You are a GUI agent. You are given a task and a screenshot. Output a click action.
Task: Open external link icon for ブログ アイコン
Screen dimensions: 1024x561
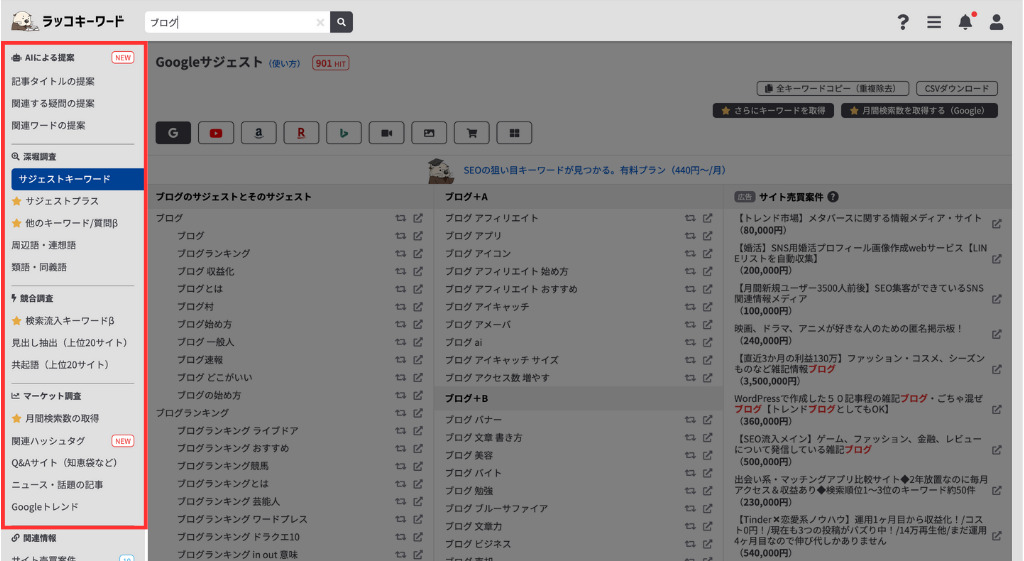click(x=708, y=253)
